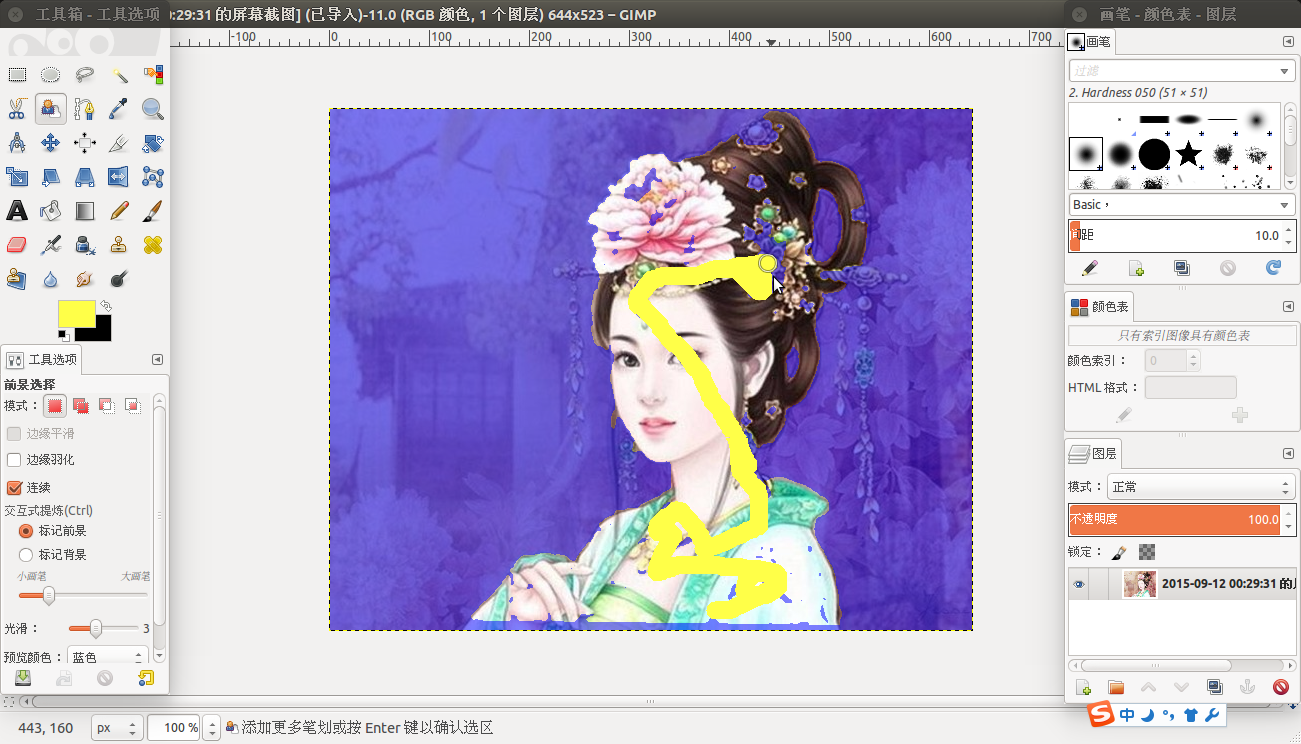Select the Bucket Fill tool
This screenshot has width=1301, height=744.
click(x=51, y=211)
